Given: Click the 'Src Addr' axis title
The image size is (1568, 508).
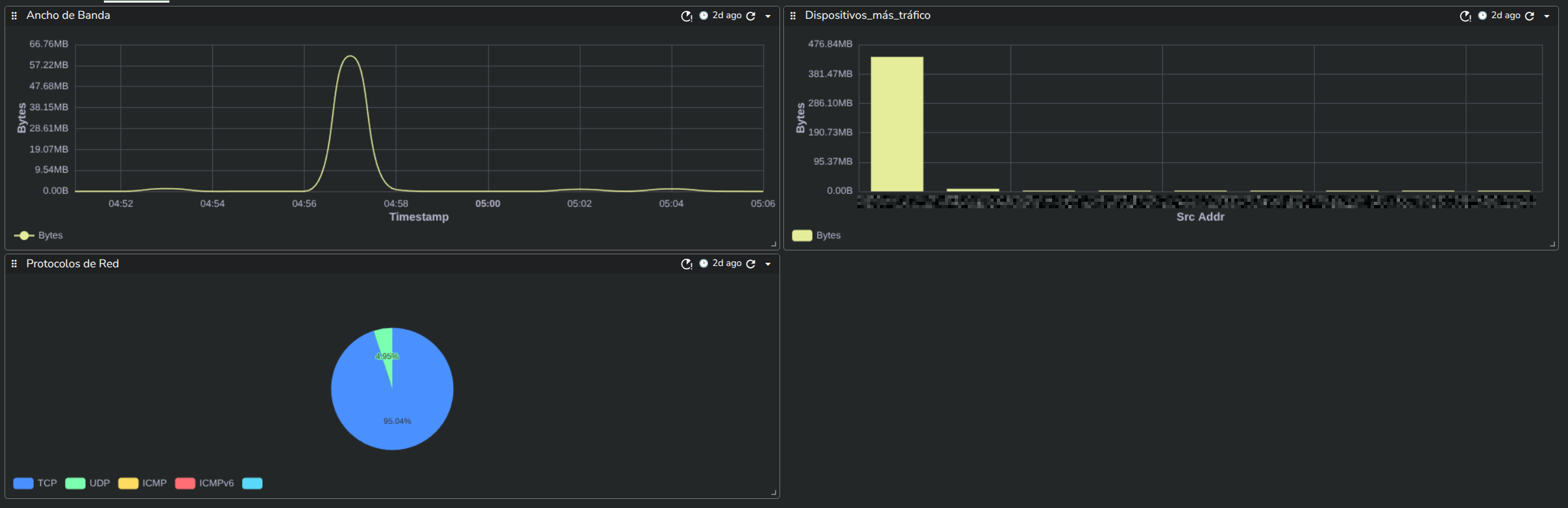Looking at the screenshot, I should pyautogui.click(x=1201, y=217).
